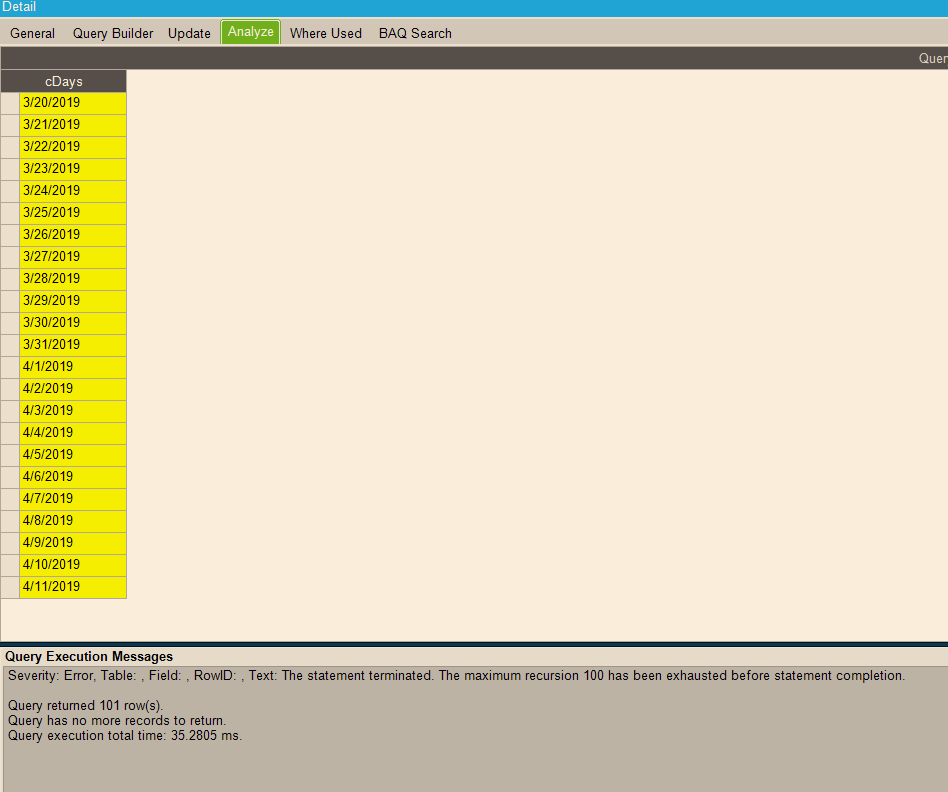
Task: Select the 3/31/2019 cell
Action: point(73,345)
